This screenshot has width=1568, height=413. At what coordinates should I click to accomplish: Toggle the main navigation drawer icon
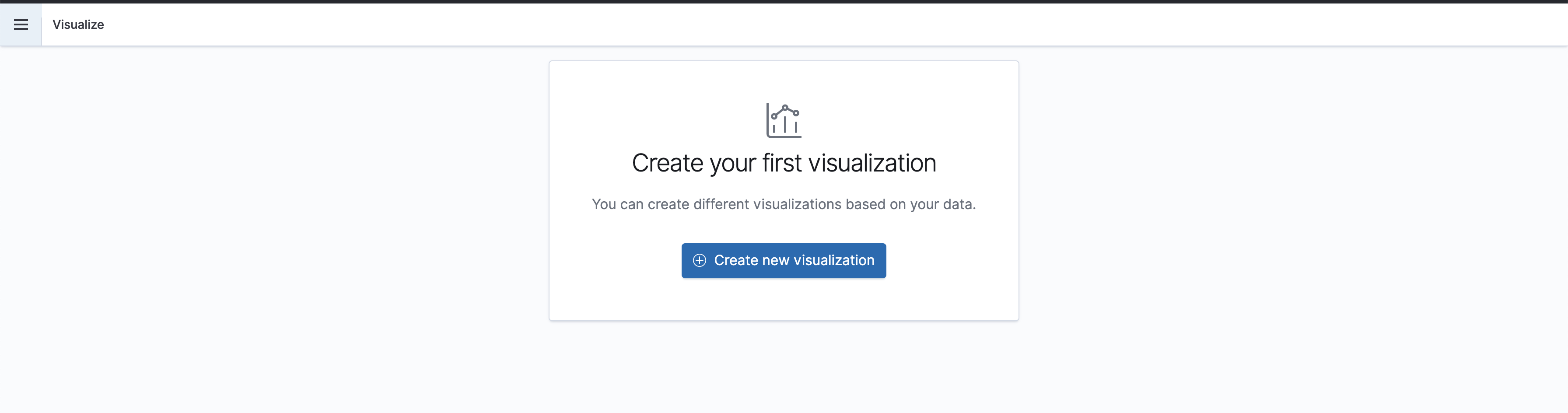tap(21, 24)
